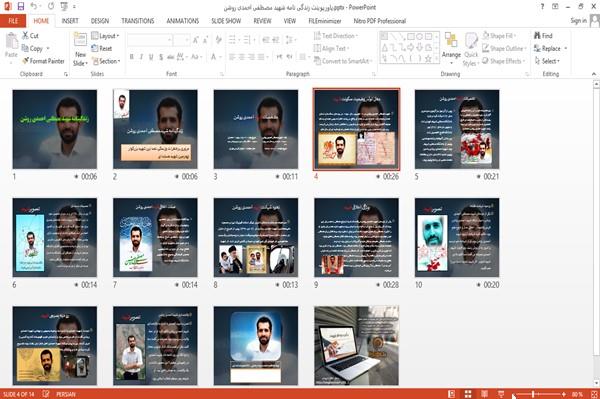Click the Save icon in quick access toolbar

click(x=21, y=7)
